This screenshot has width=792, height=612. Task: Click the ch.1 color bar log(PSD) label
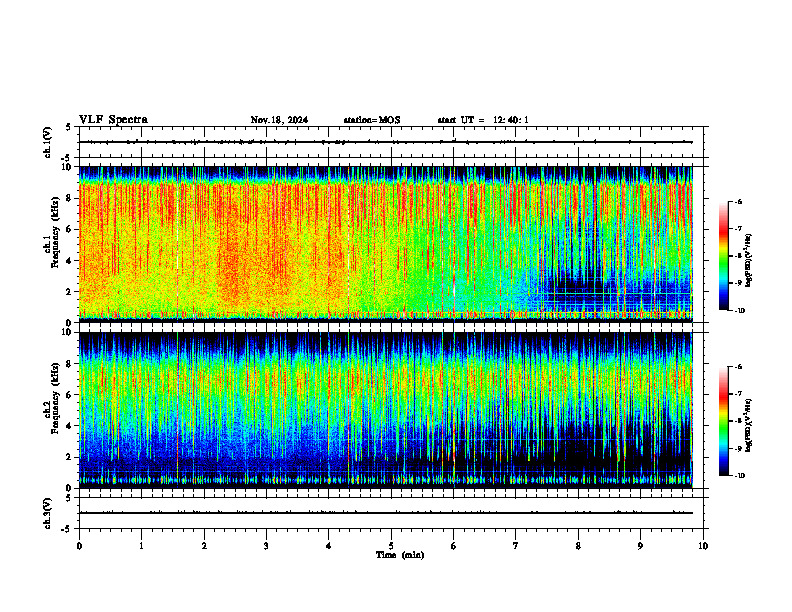(749, 261)
